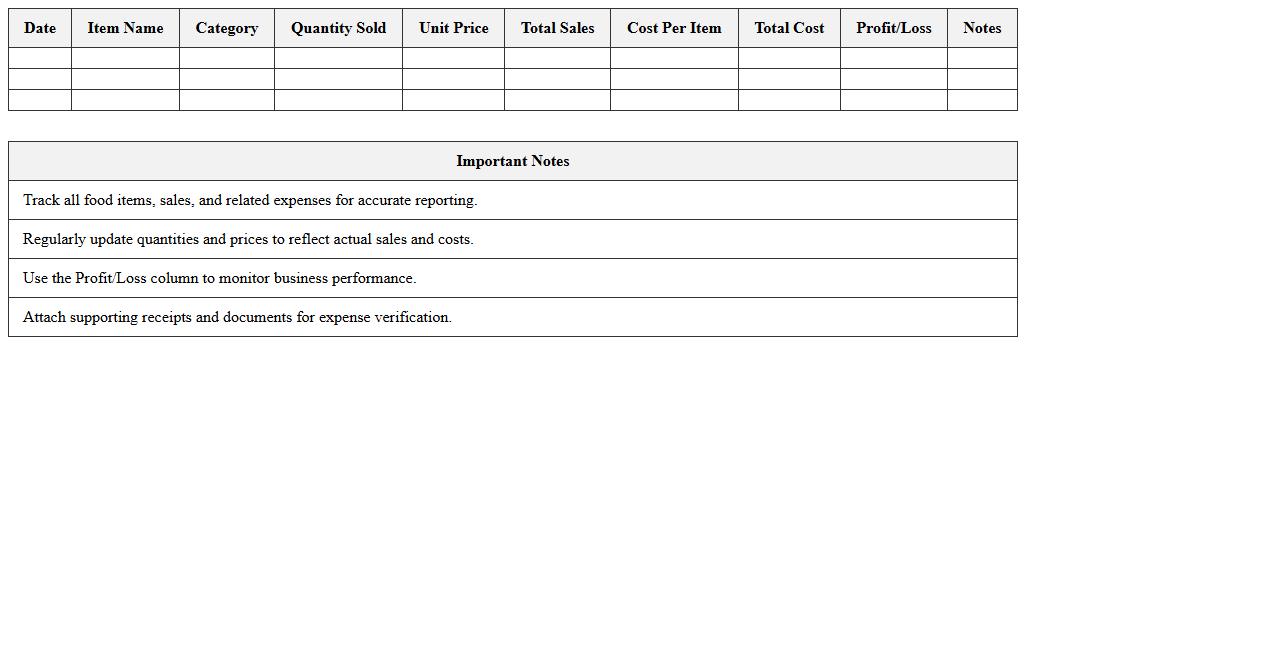Select the second-row cell under Quantity Sold
This screenshot has width=1278, height=650.
[338, 79]
